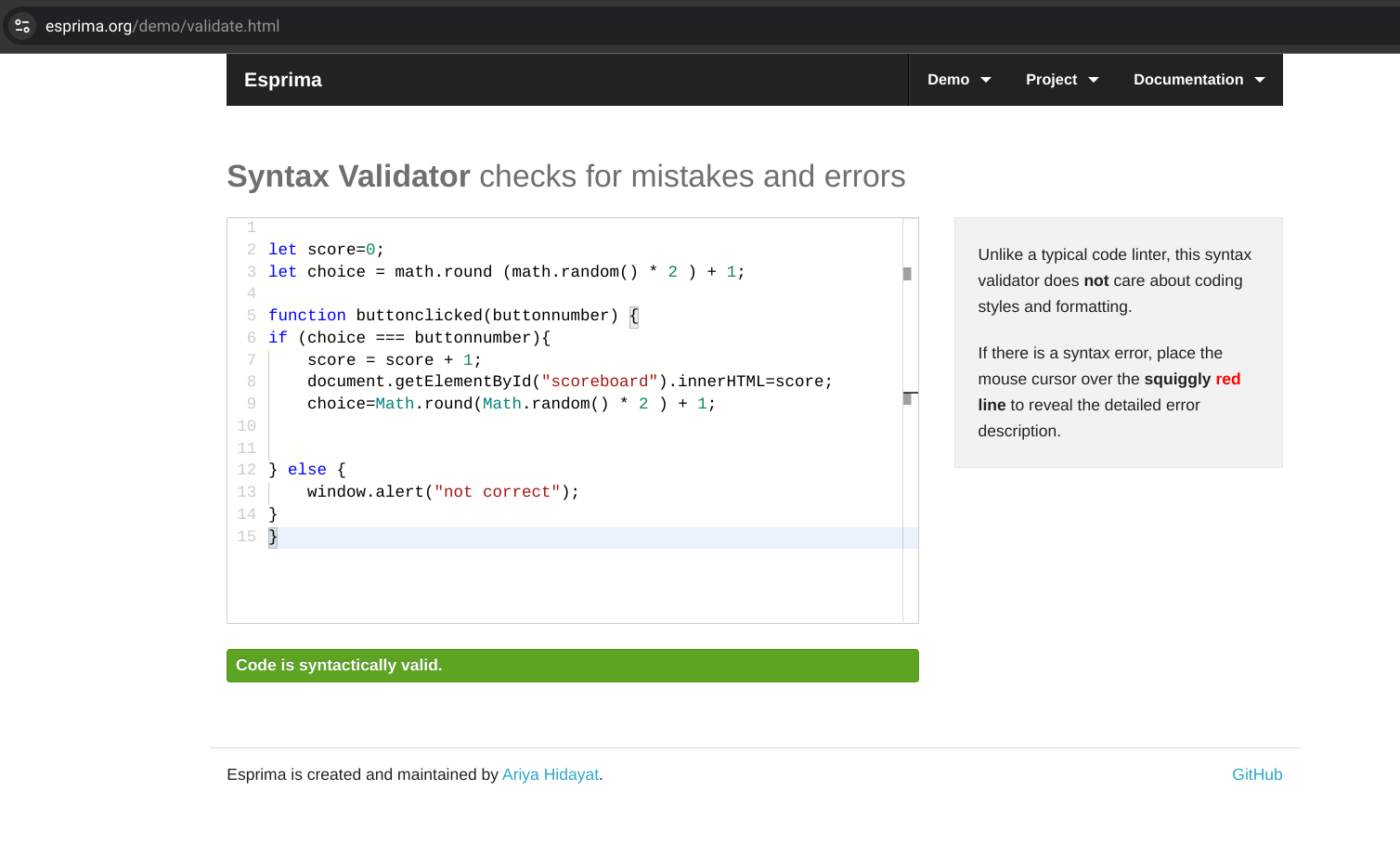Click the lower marker in editor overview ruler
The image size is (1400, 843).
[907, 398]
